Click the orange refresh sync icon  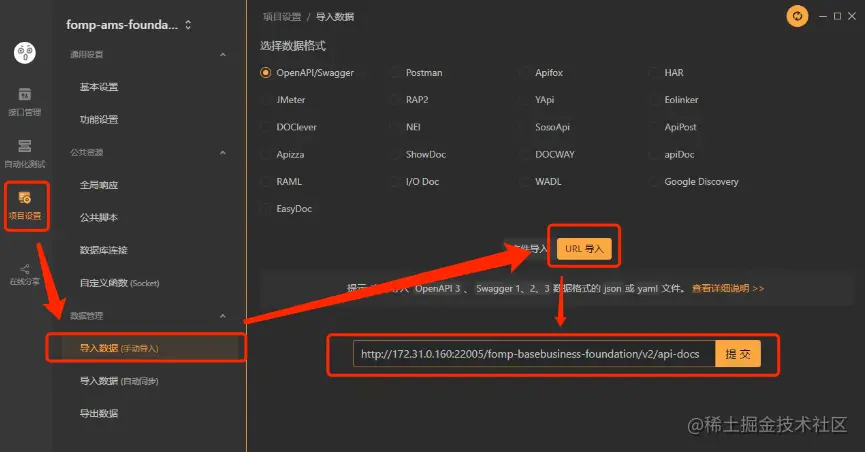point(797,16)
